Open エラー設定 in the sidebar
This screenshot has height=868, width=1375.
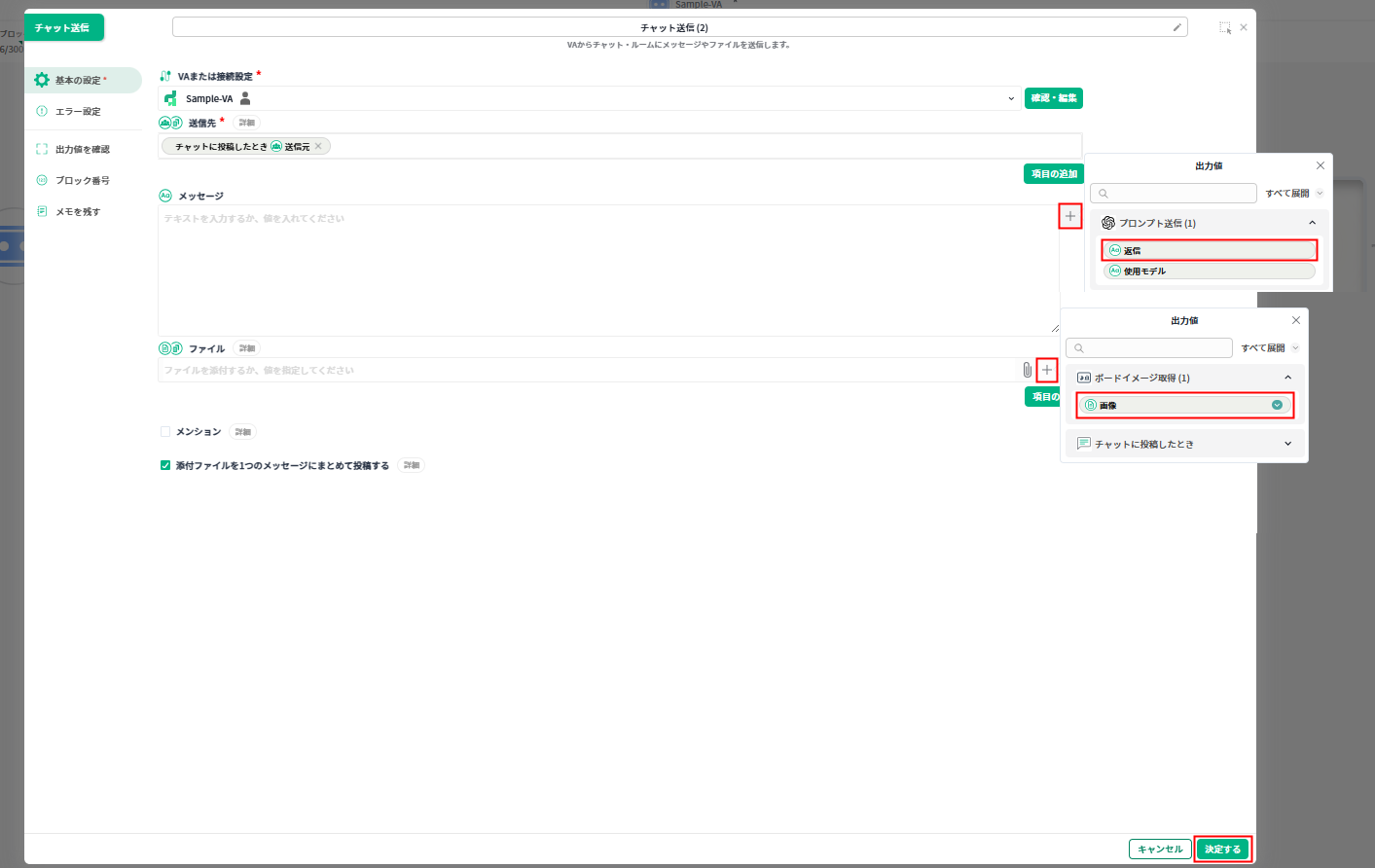pyautogui.click(x=78, y=112)
